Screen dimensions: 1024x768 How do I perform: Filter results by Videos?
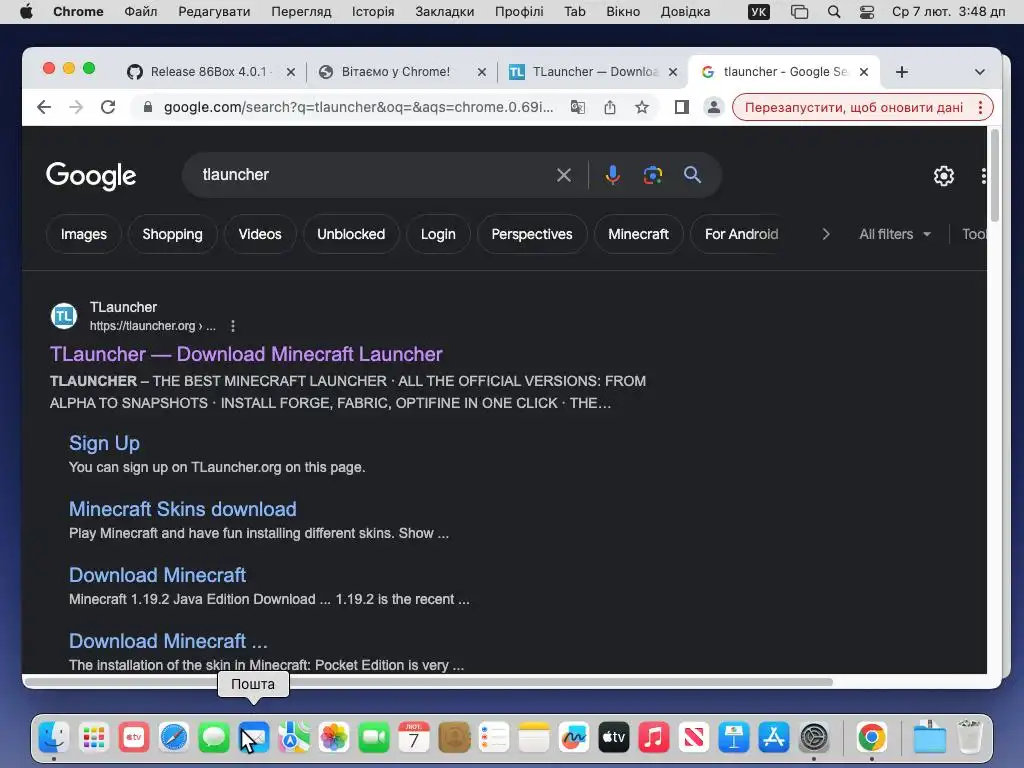(x=260, y=234)
